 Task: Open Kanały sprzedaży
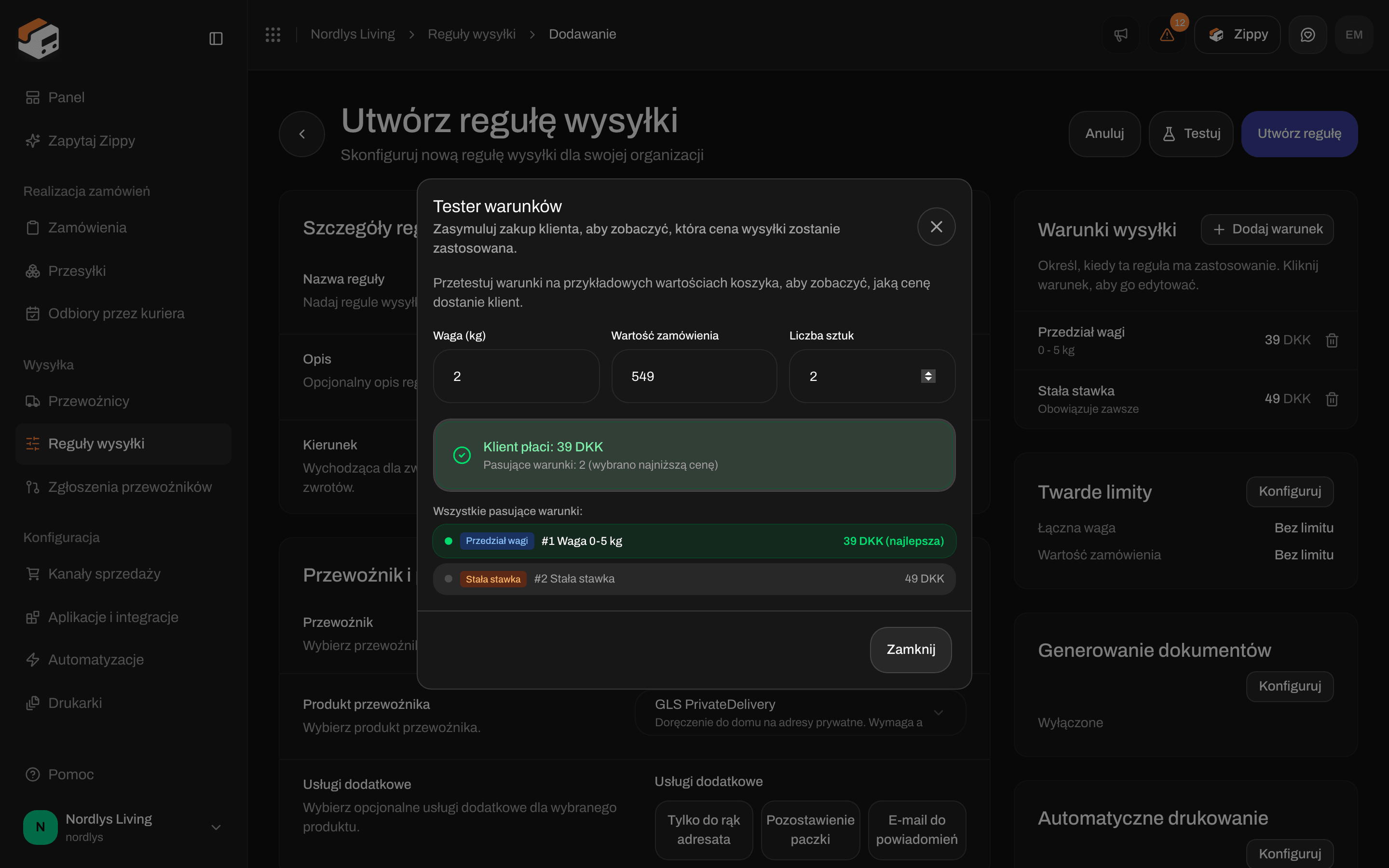(123, 573)
